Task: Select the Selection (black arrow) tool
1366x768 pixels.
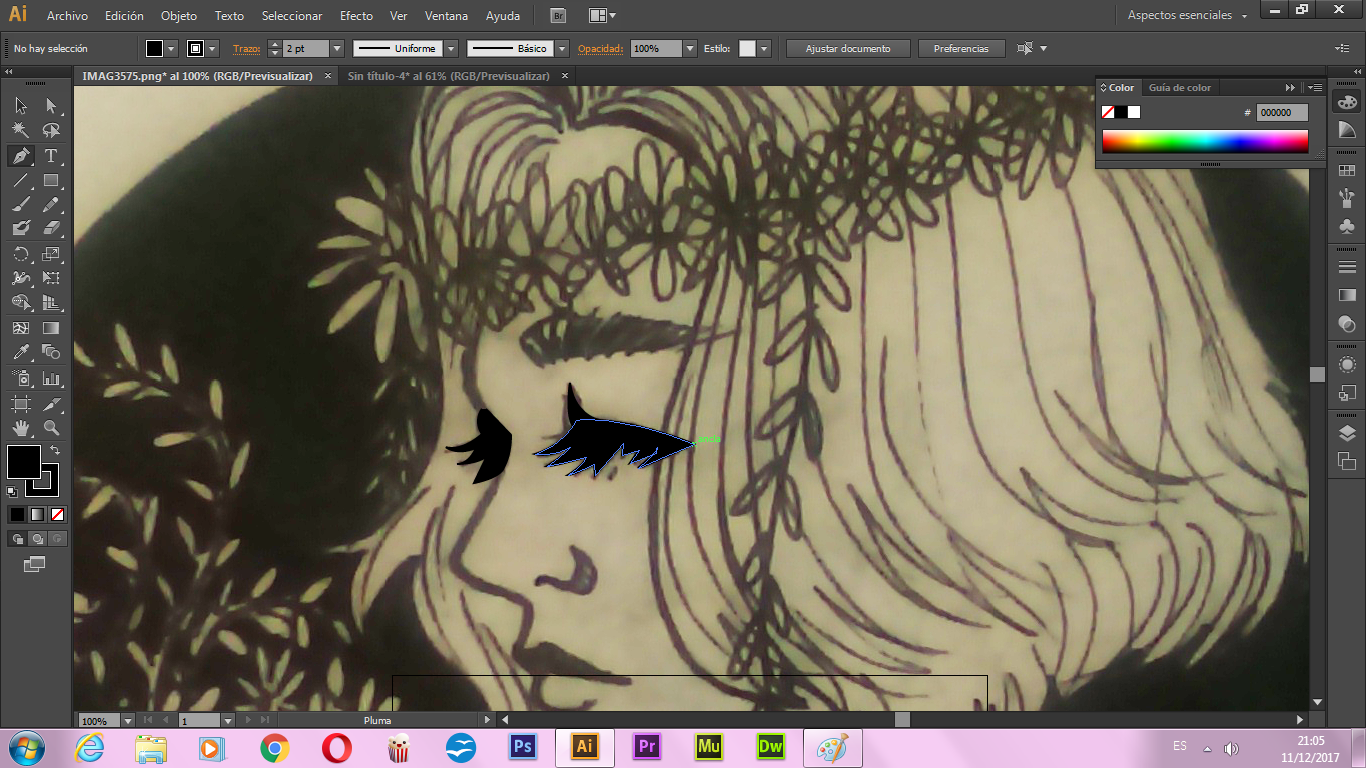Action: [x=20, y=106]
